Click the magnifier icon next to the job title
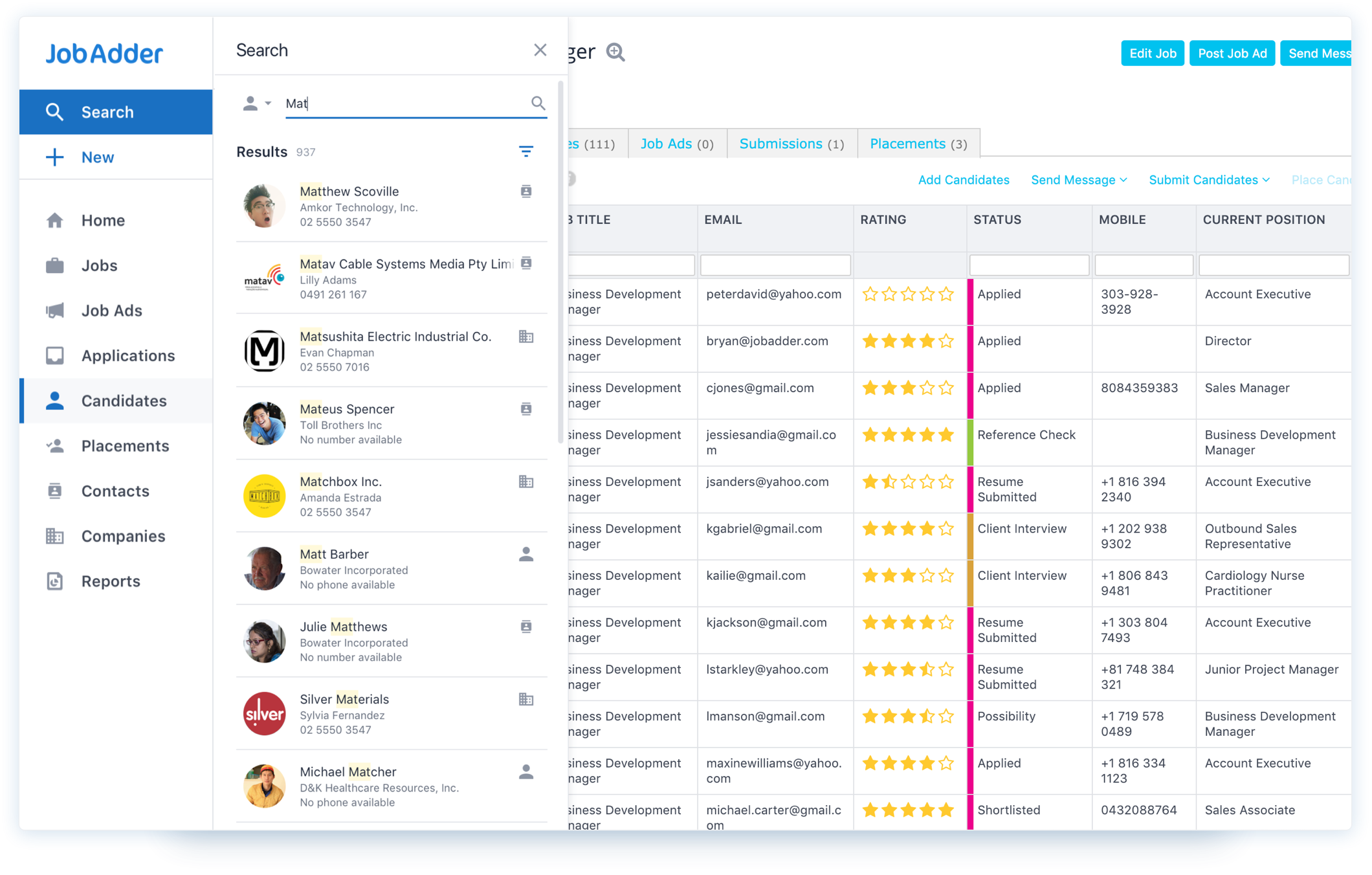 [x=615, y=52]
